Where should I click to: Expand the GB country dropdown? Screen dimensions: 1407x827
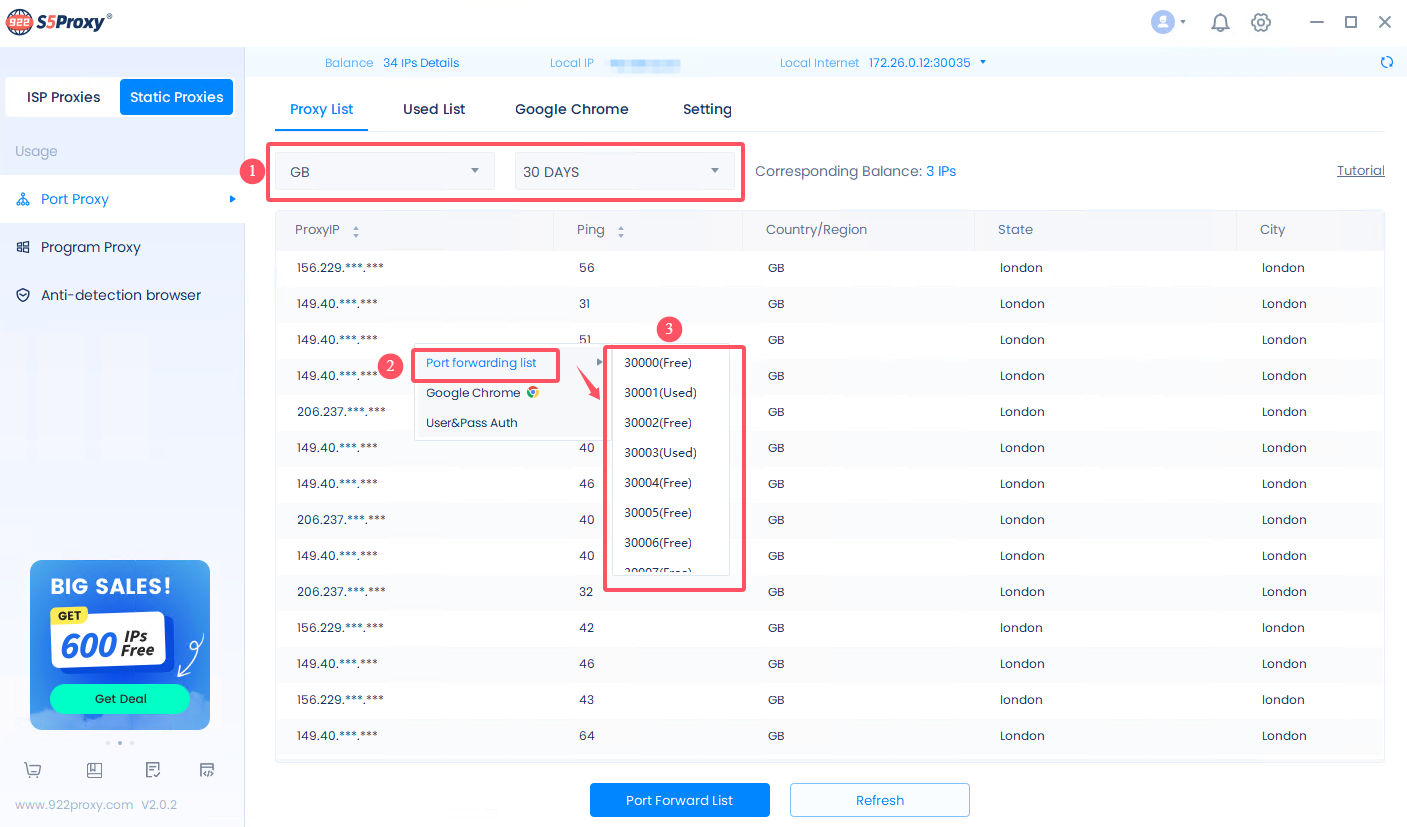pos(385,171)
